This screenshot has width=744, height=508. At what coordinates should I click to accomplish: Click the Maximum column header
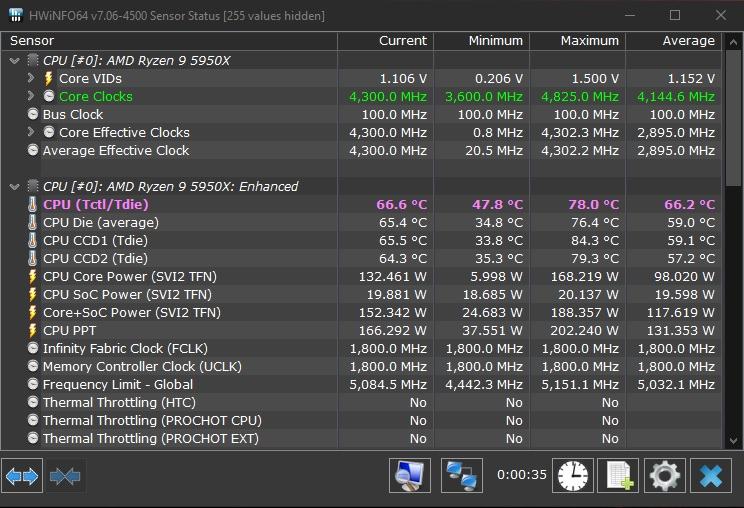click(x=577, y=41)
